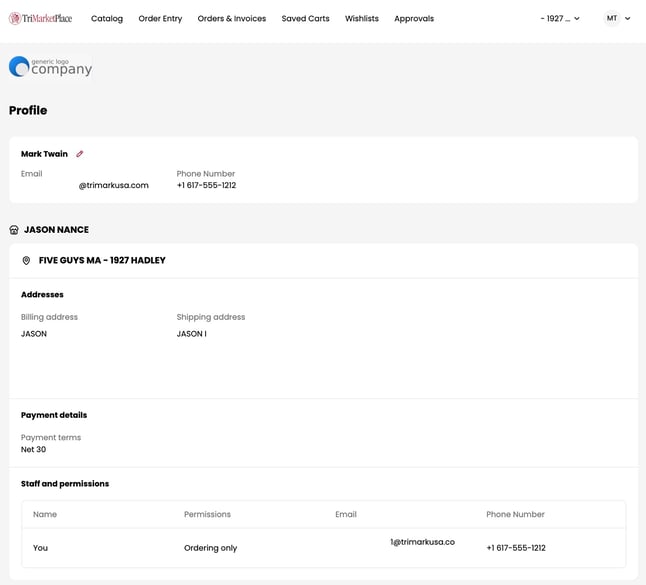Click the Permissions column header
This screenshot has height=585, width=646.
click(x=207, y=514)
